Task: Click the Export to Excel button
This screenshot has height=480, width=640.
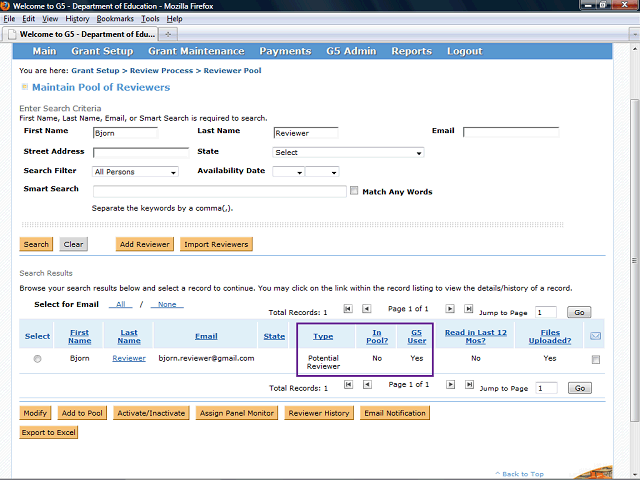Action: [x=49, y=433]
